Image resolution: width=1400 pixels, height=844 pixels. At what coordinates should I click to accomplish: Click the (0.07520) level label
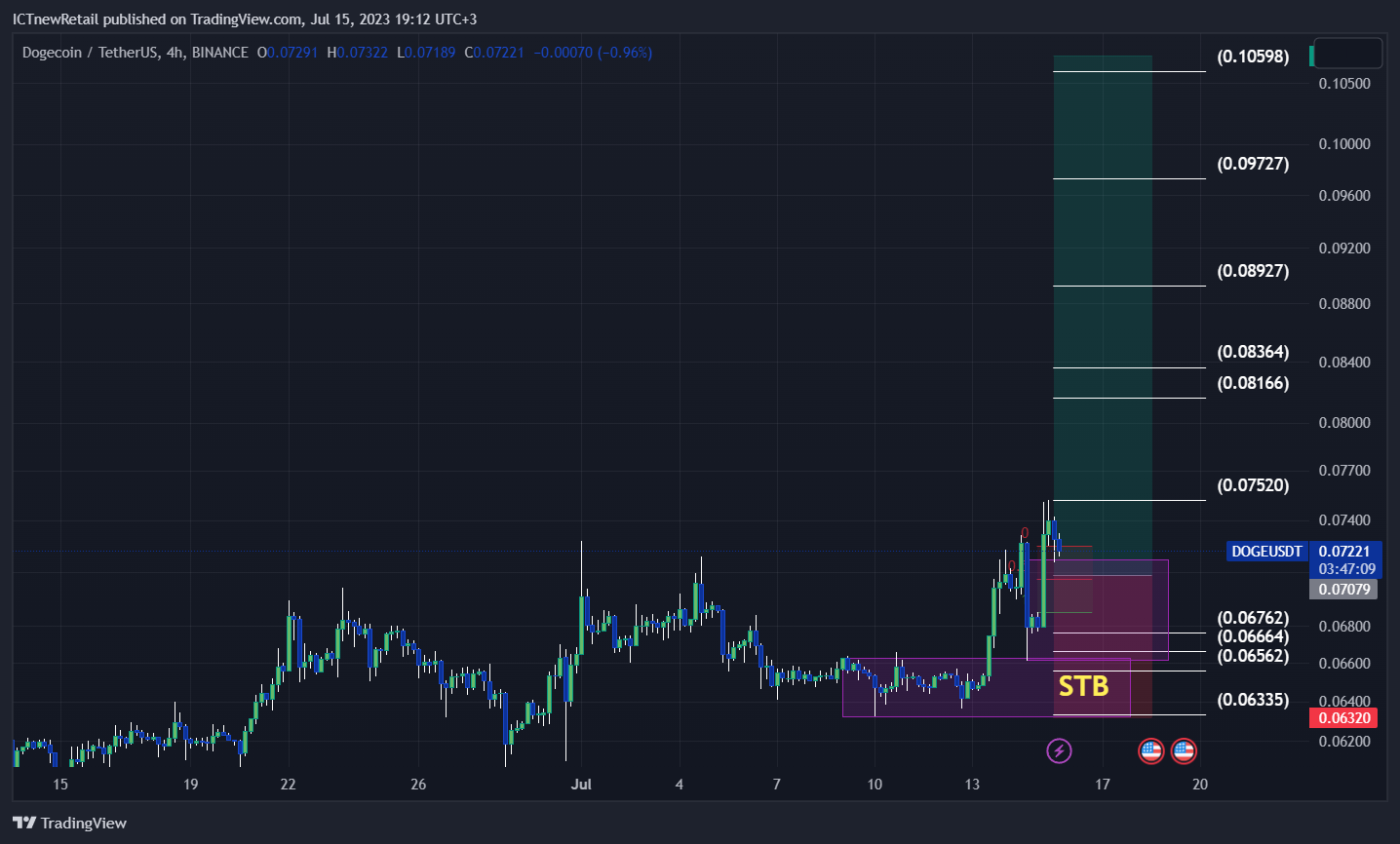point(1253,485)
